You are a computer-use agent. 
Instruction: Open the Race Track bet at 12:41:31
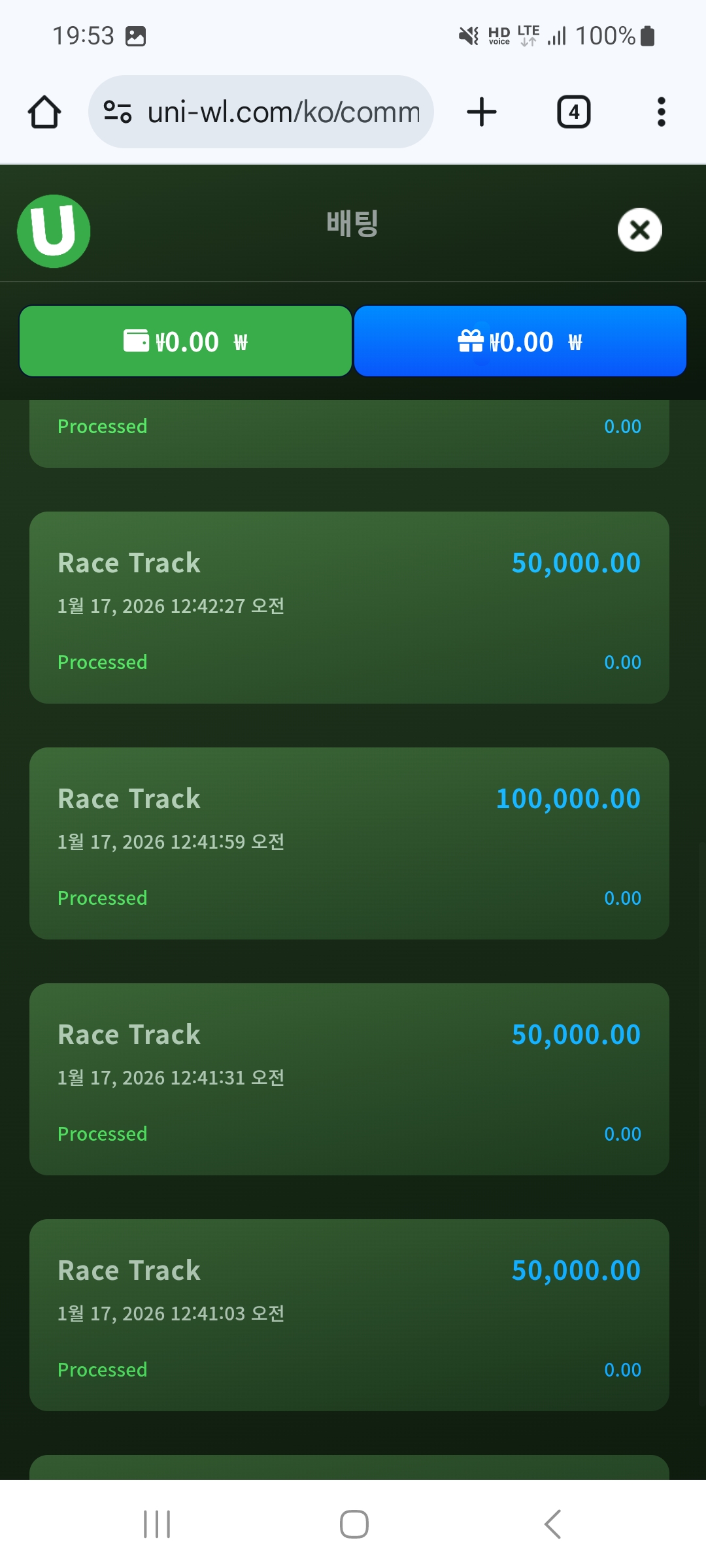pos(349,1079)
